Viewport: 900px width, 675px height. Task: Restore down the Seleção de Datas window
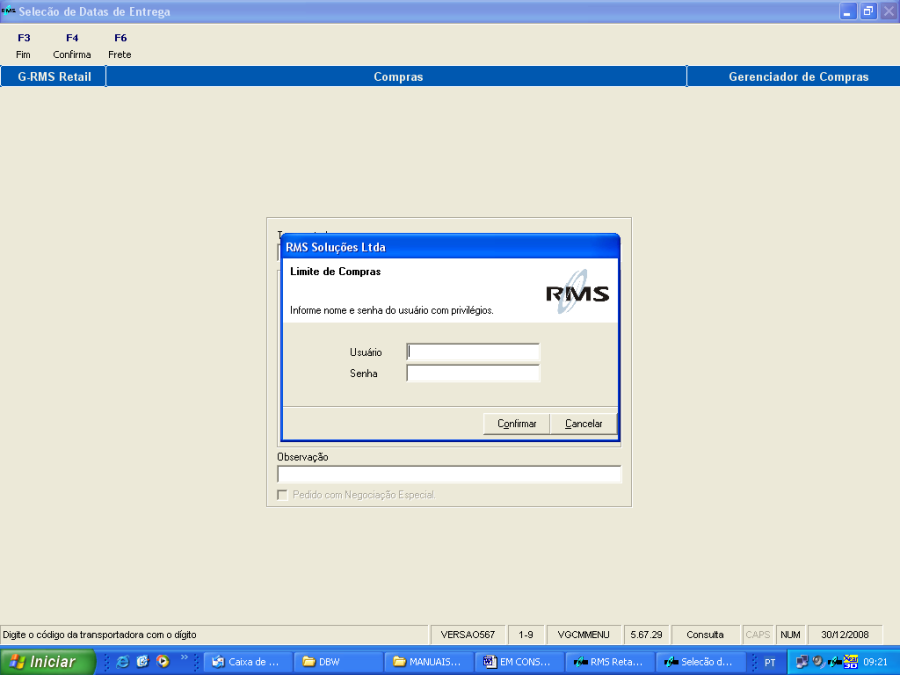point(868,11)
